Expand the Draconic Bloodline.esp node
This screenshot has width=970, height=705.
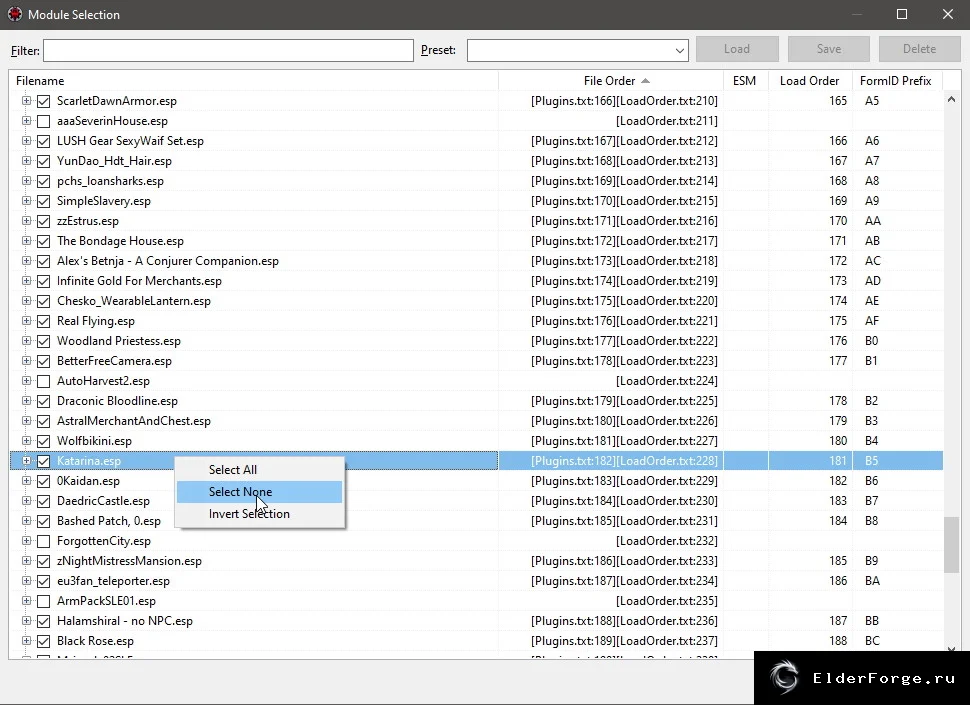tap(27, 401)
